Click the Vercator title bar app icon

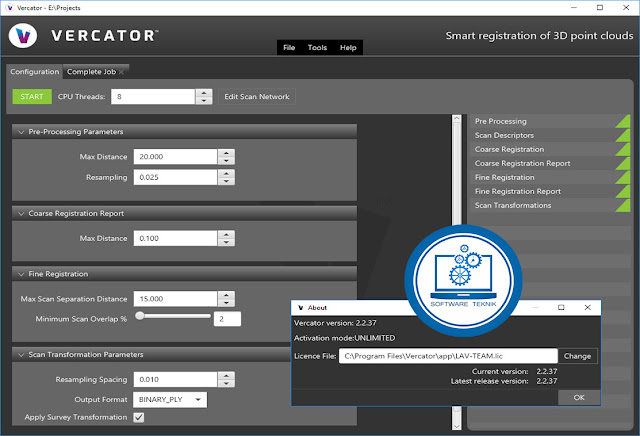[10, 8]
